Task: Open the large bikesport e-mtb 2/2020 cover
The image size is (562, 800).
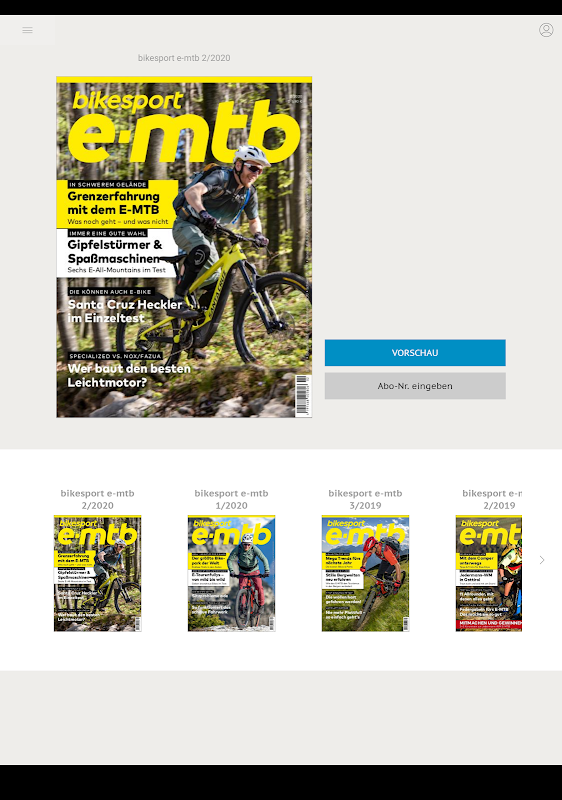Action: tap(184, 247)
